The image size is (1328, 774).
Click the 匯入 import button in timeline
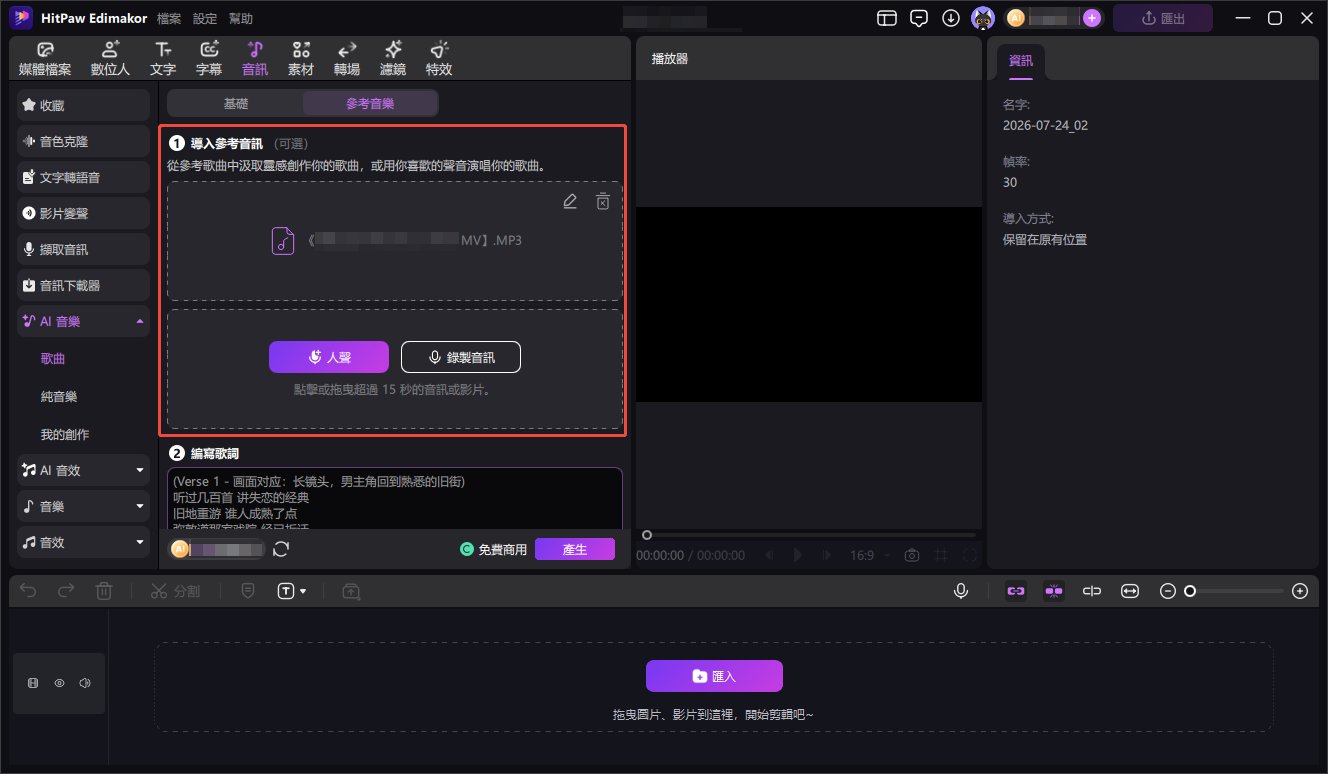point(714,676)
